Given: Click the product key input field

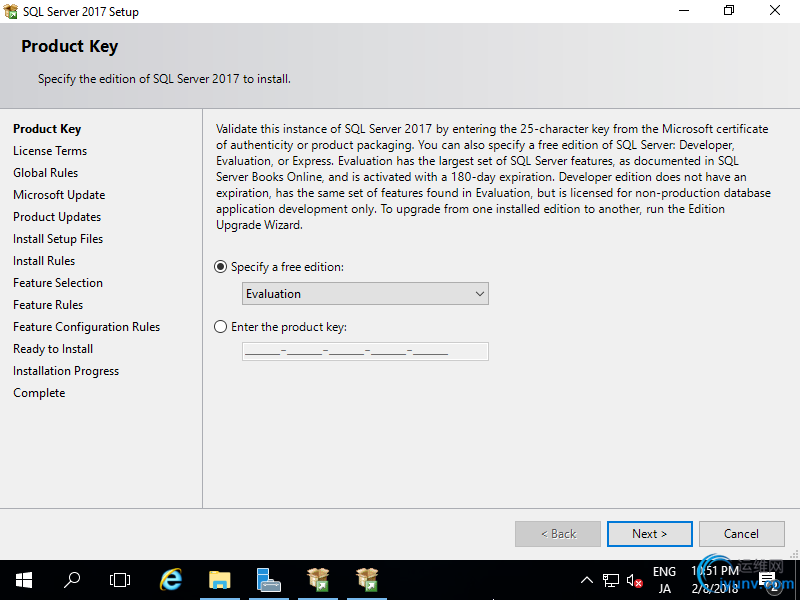Looking at the screenshot, I should (x=365, y=352).
